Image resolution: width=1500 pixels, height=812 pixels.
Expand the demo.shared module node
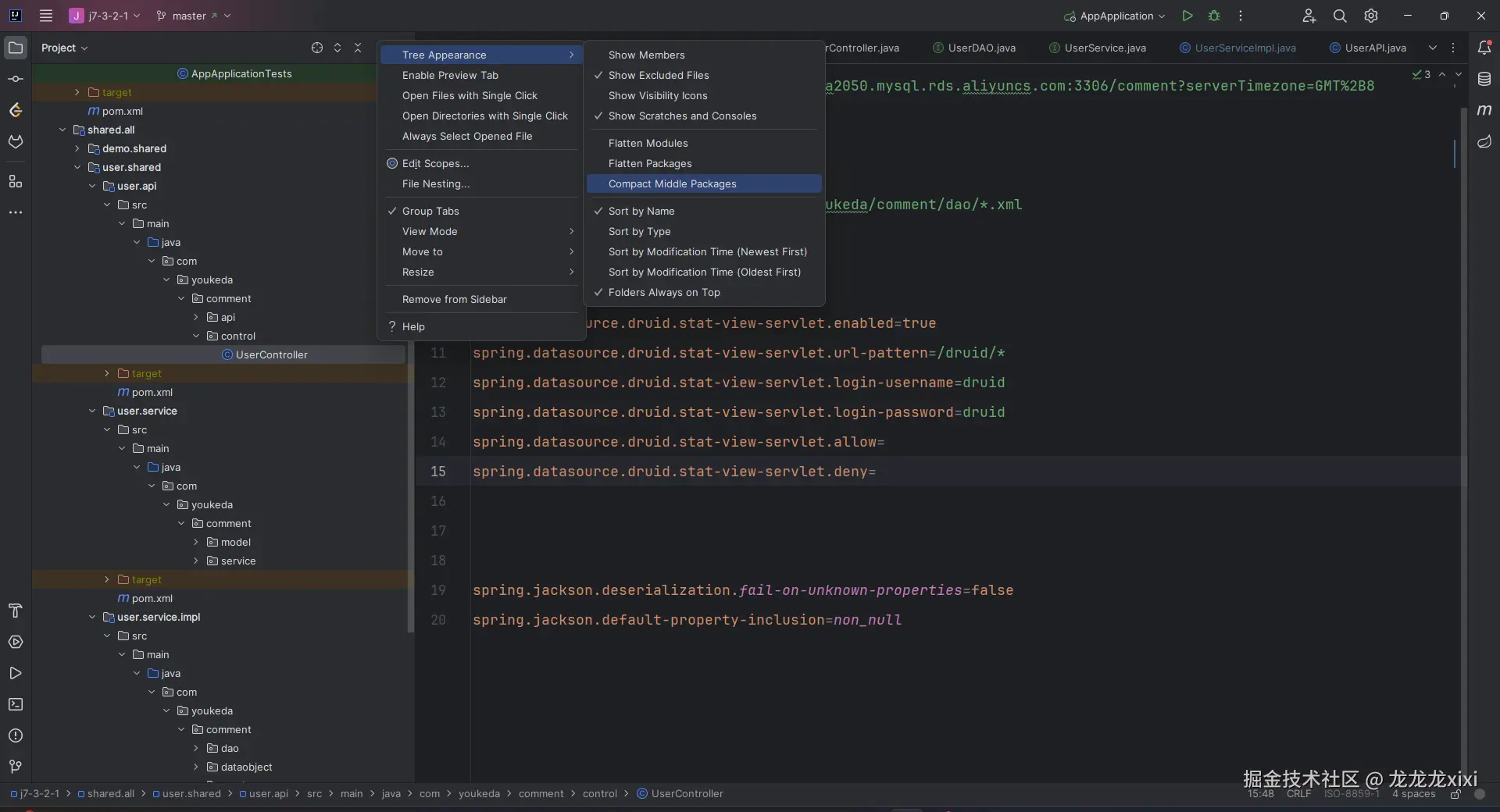[x=77, y=148]
